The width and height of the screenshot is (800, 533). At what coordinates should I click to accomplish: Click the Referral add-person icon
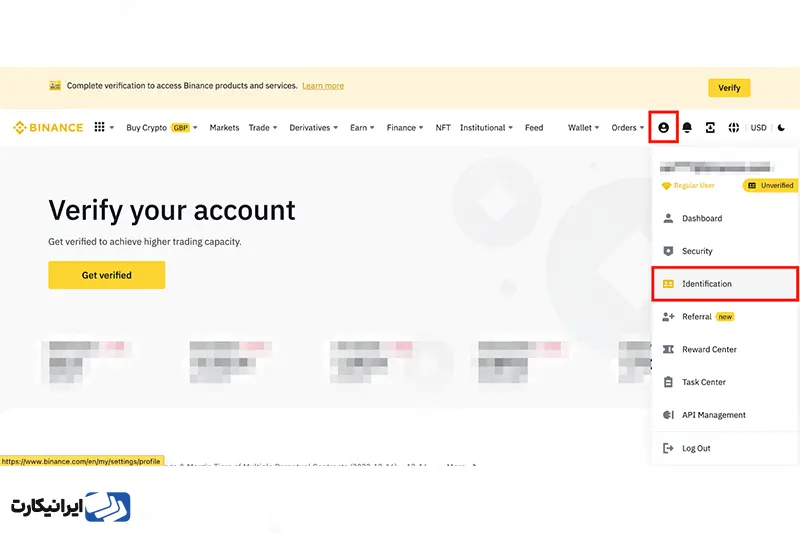point(668,317)
